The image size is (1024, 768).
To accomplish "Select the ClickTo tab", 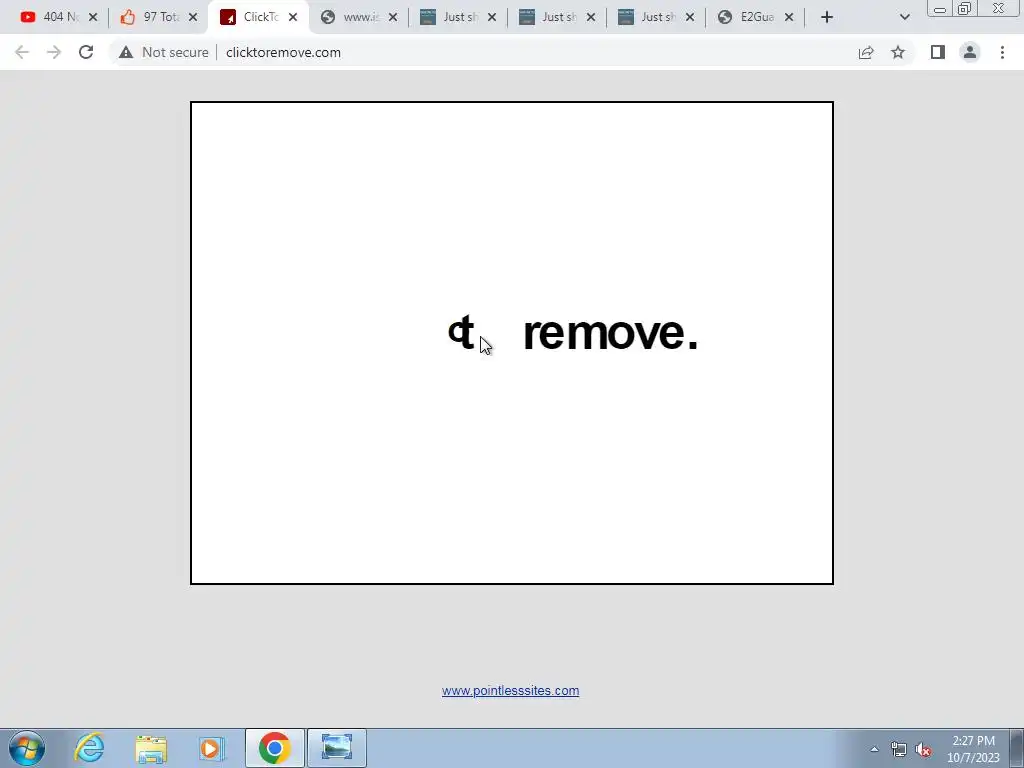I will [x=258, y=17].
